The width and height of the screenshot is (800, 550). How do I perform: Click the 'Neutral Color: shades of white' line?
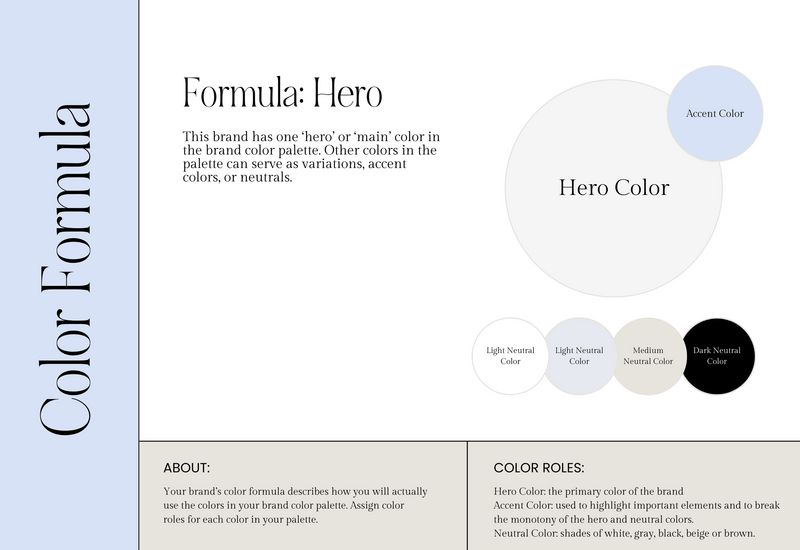point(624,533)
